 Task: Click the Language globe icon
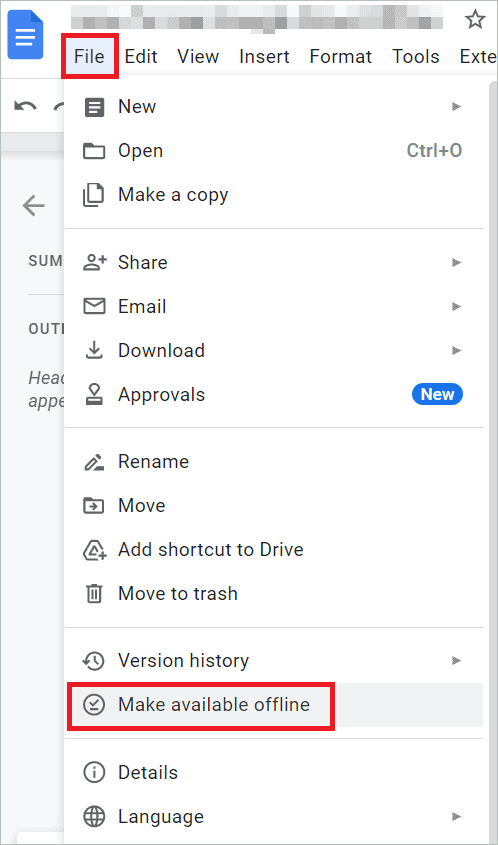(94, 817)
